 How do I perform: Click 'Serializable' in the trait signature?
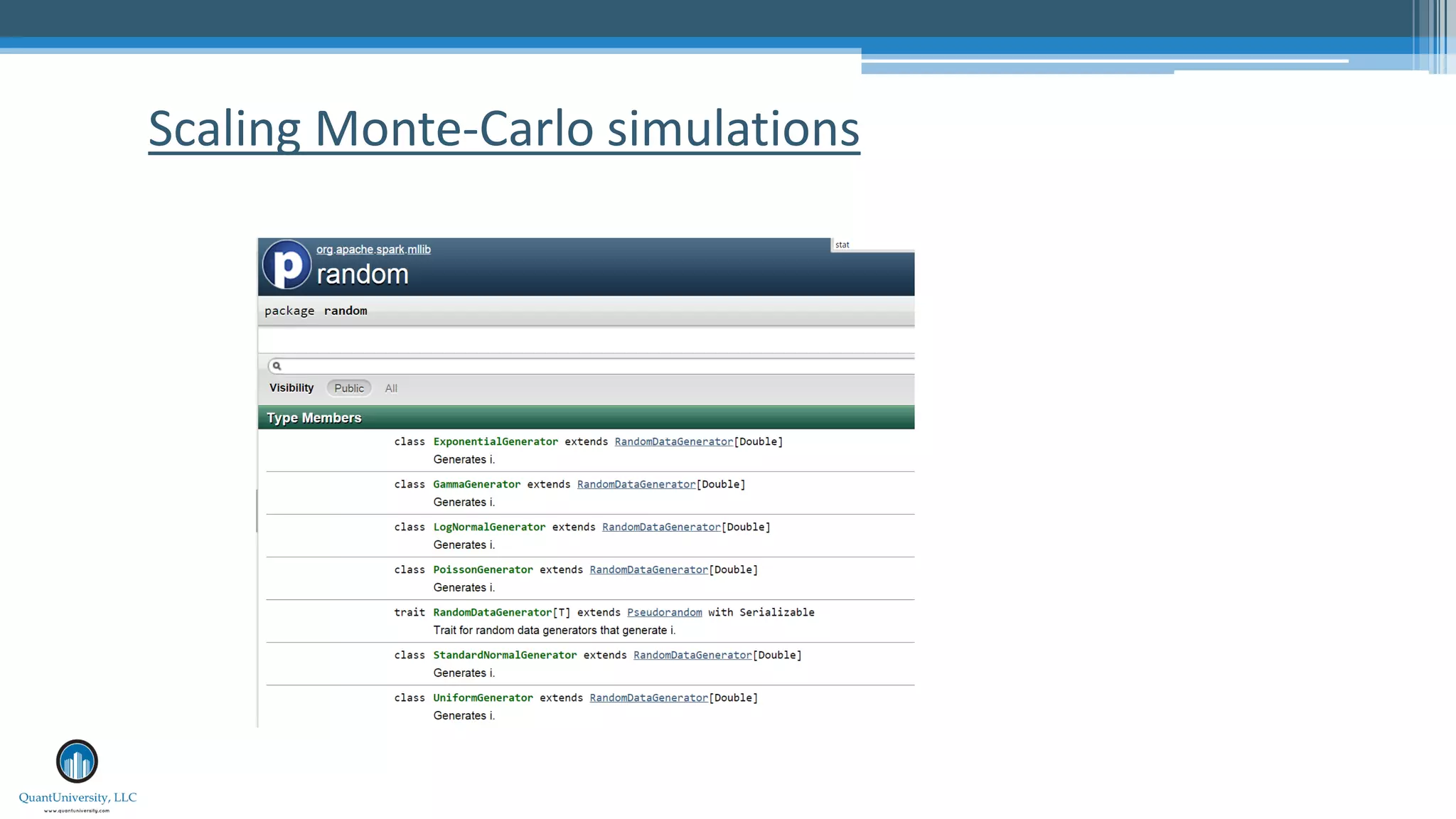pyautogui.click(x=777, y=612)
